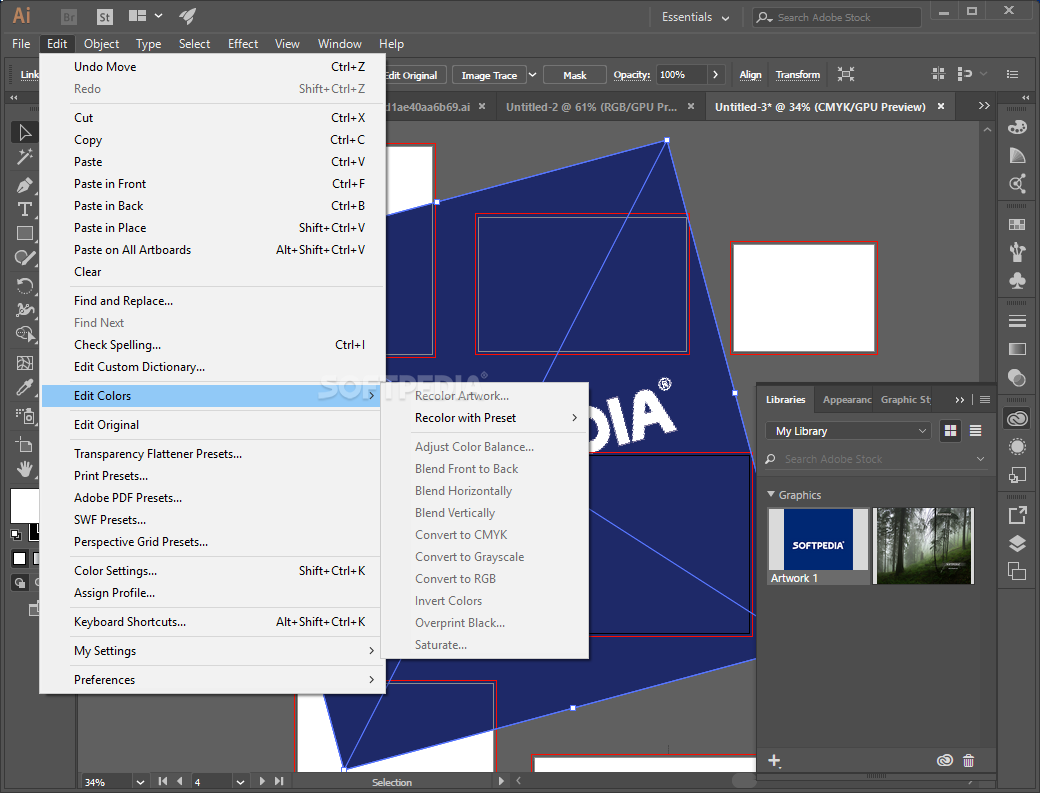Click the isolate selected object icon
Image resolution: width=1040 pixels, height=793 pixels.
846,74
